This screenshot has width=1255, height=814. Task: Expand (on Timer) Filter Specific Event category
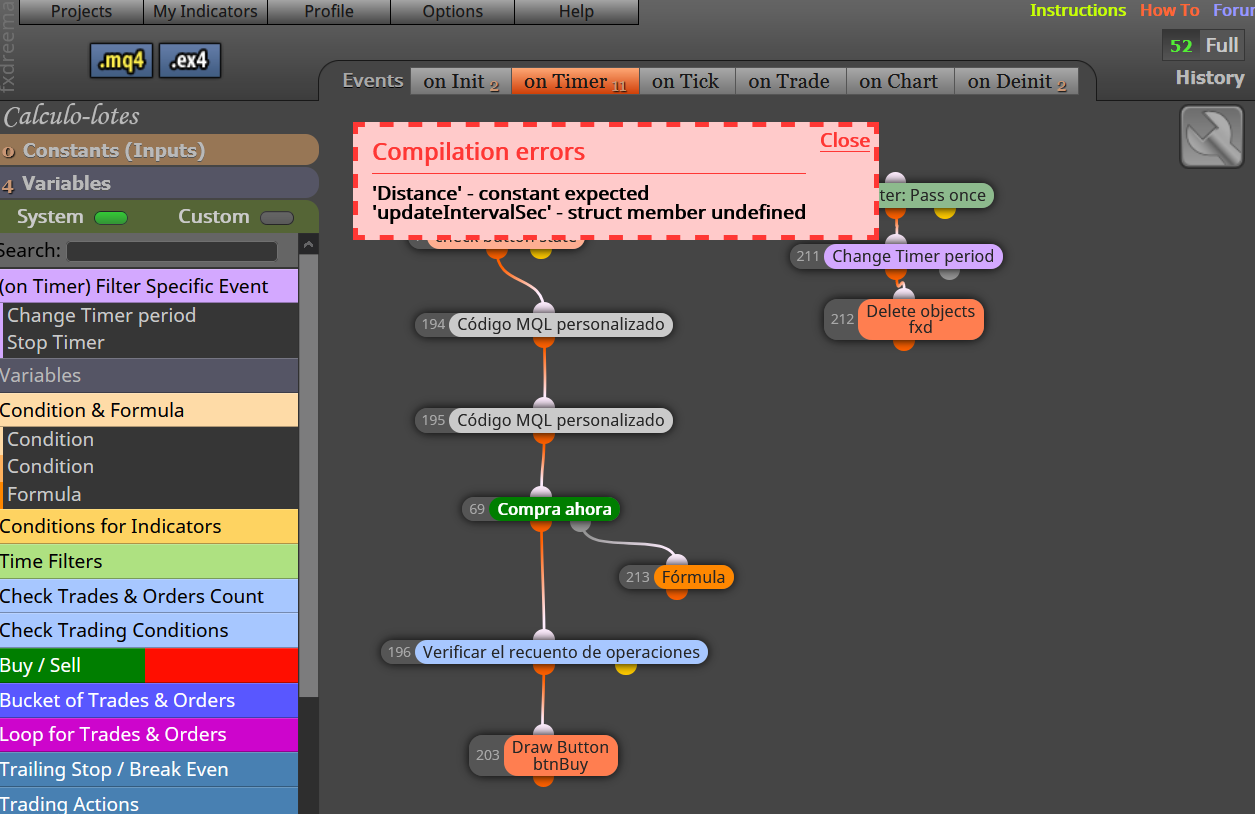coord(149,286)
